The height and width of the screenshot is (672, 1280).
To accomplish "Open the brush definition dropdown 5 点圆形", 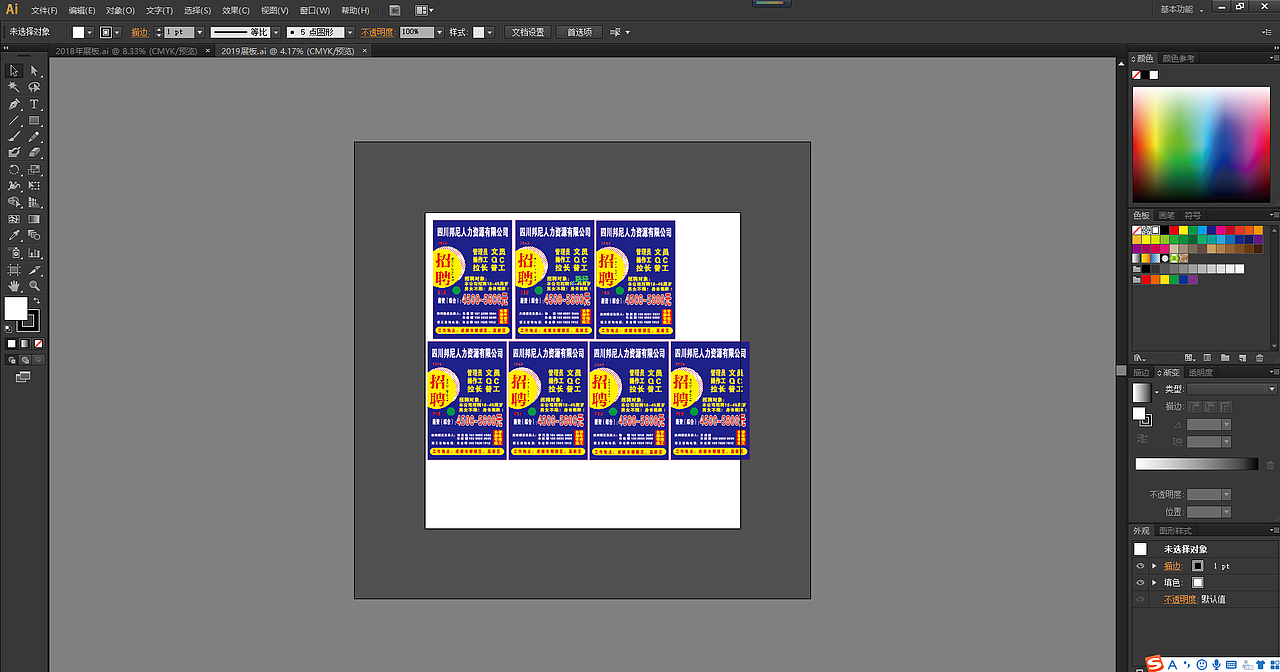I will coord(349,32).
